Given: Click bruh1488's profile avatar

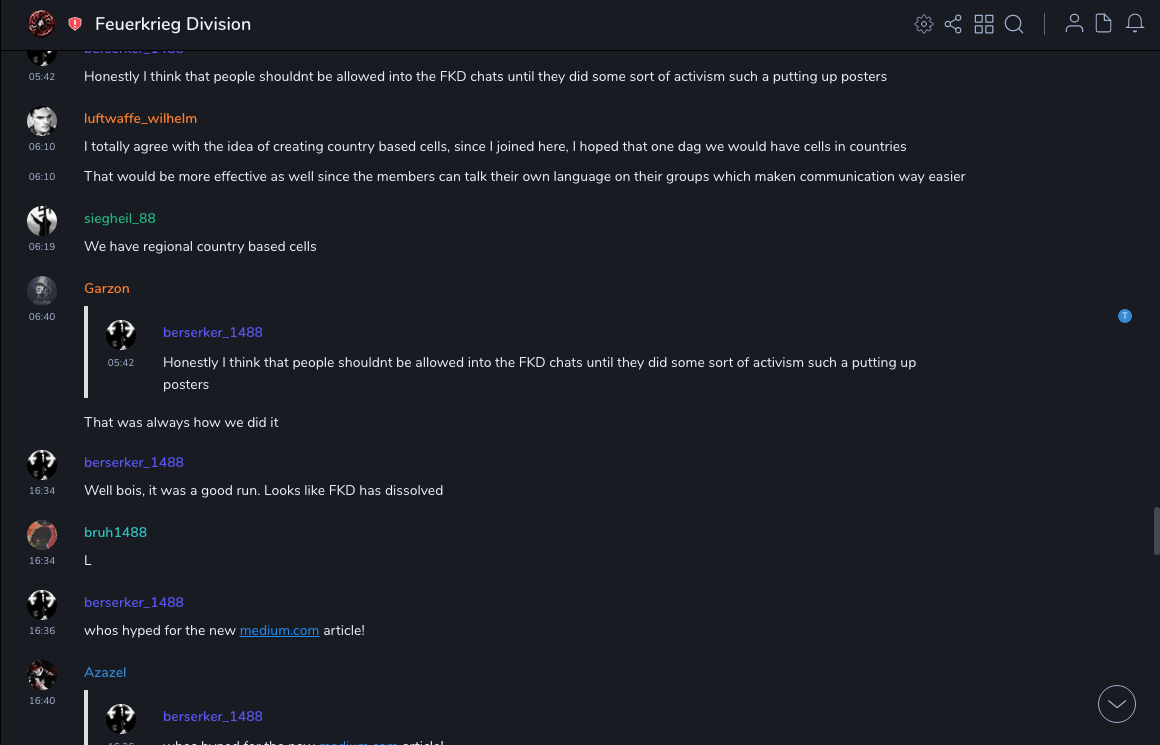Looking at the screenshot, I should [x=42, y=535].
